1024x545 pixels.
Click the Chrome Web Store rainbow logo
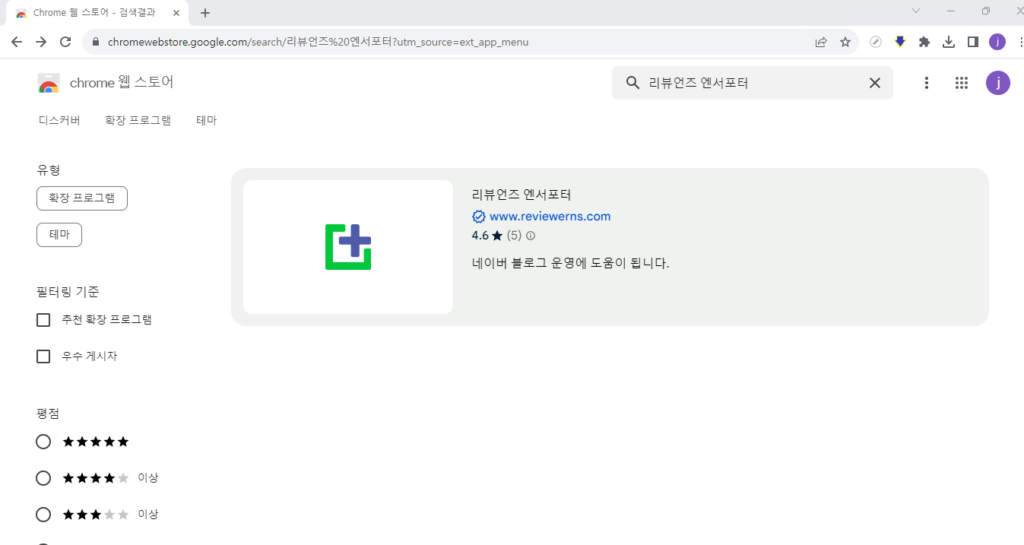point(48,83)
